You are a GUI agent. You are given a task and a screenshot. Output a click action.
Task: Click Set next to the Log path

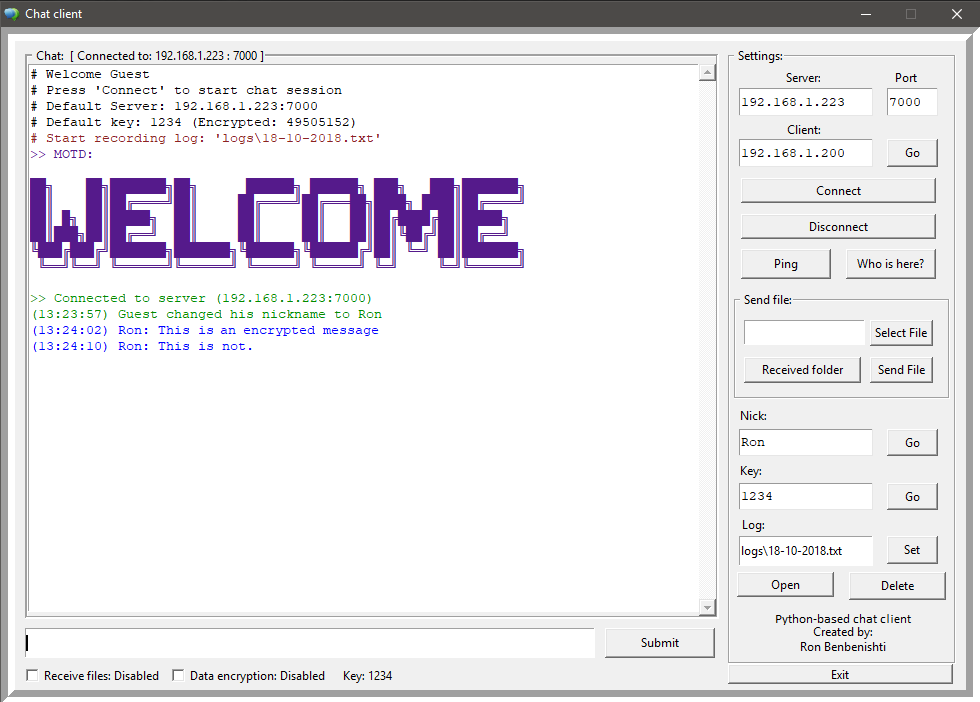tap(912, 549)
